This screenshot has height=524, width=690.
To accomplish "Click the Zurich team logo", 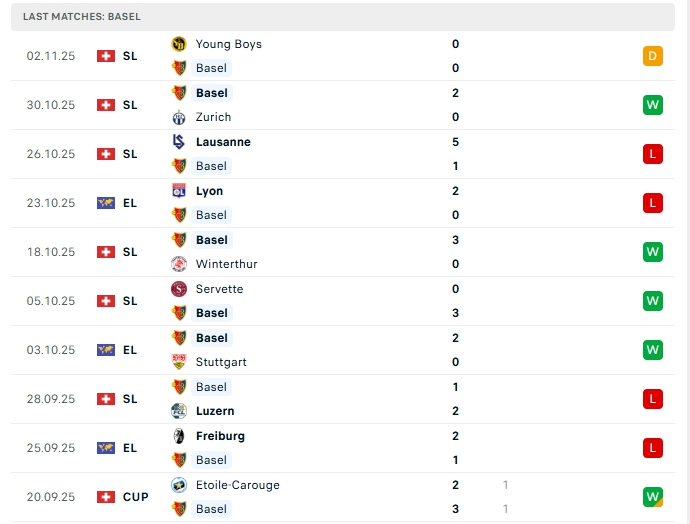I will click(179, 117).
